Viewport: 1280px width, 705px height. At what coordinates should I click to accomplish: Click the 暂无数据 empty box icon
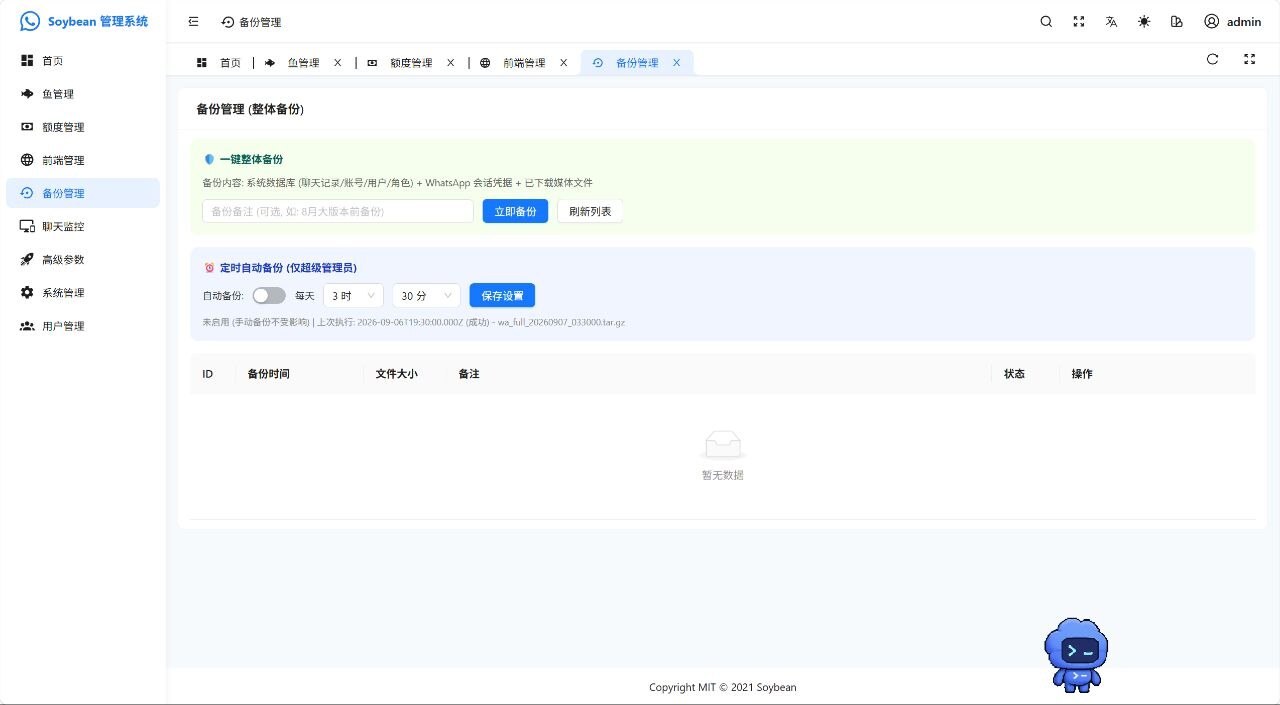pyautogui.click(x=722, y=445)
